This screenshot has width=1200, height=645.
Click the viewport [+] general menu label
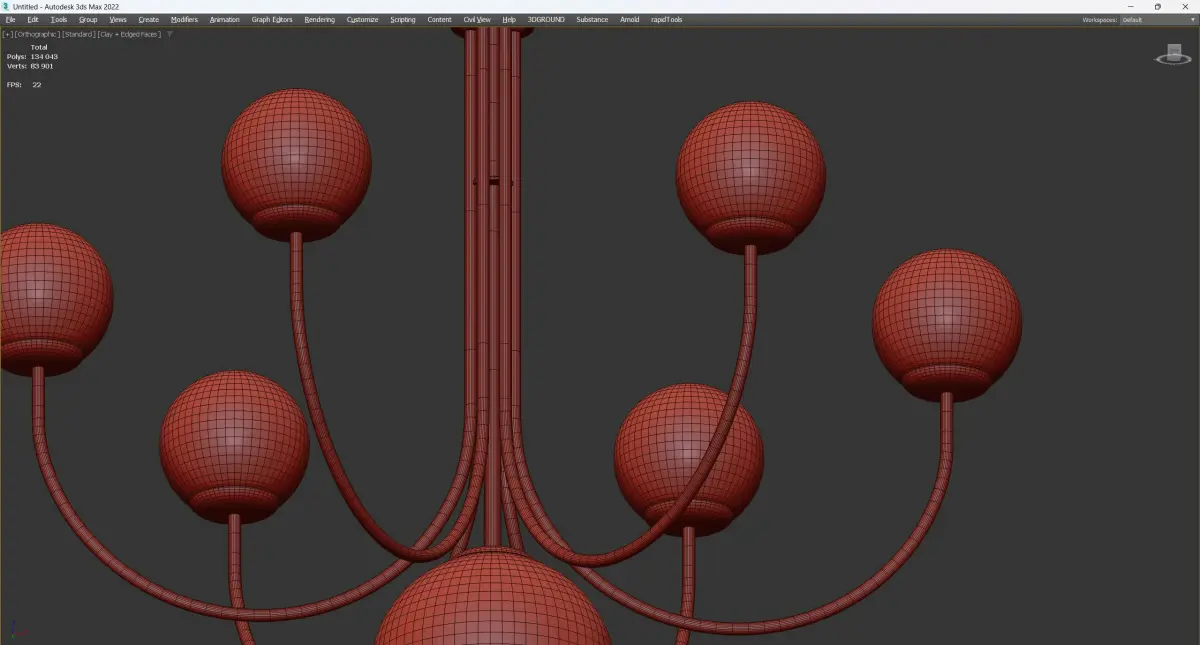pos(6,34)
